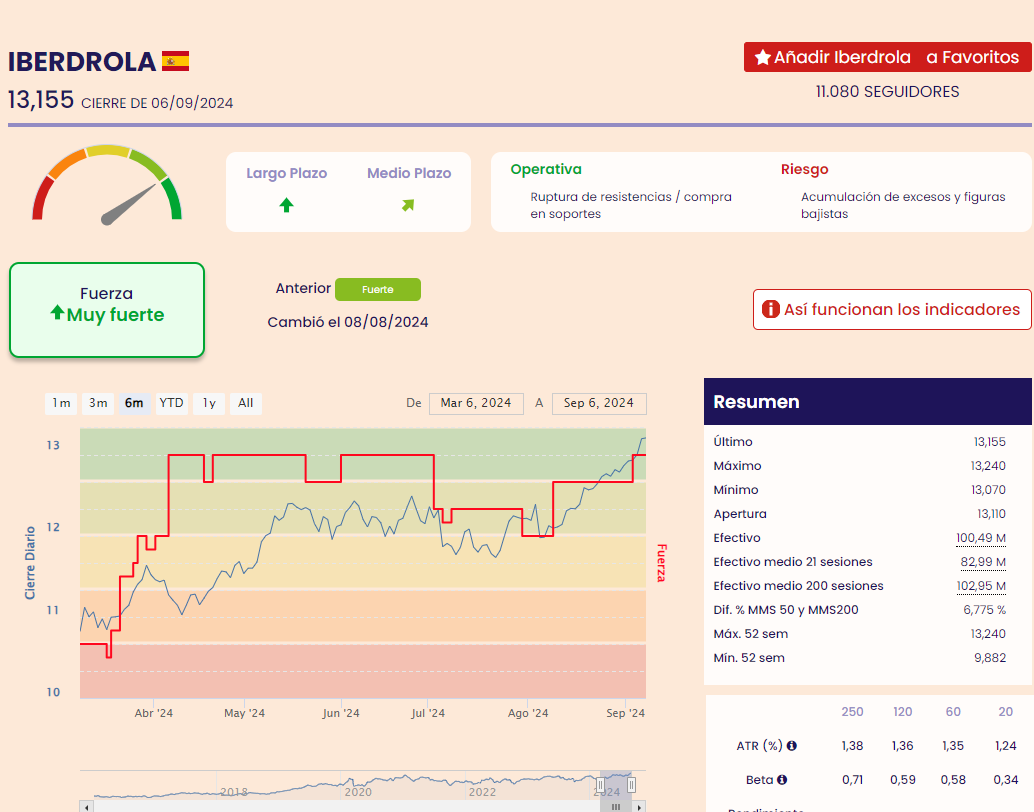Image resolution: width=1034 pixels, height=812 pixels.
Task: Click the Dif. % value 6,775 %
Action: [x=985, y=609]
